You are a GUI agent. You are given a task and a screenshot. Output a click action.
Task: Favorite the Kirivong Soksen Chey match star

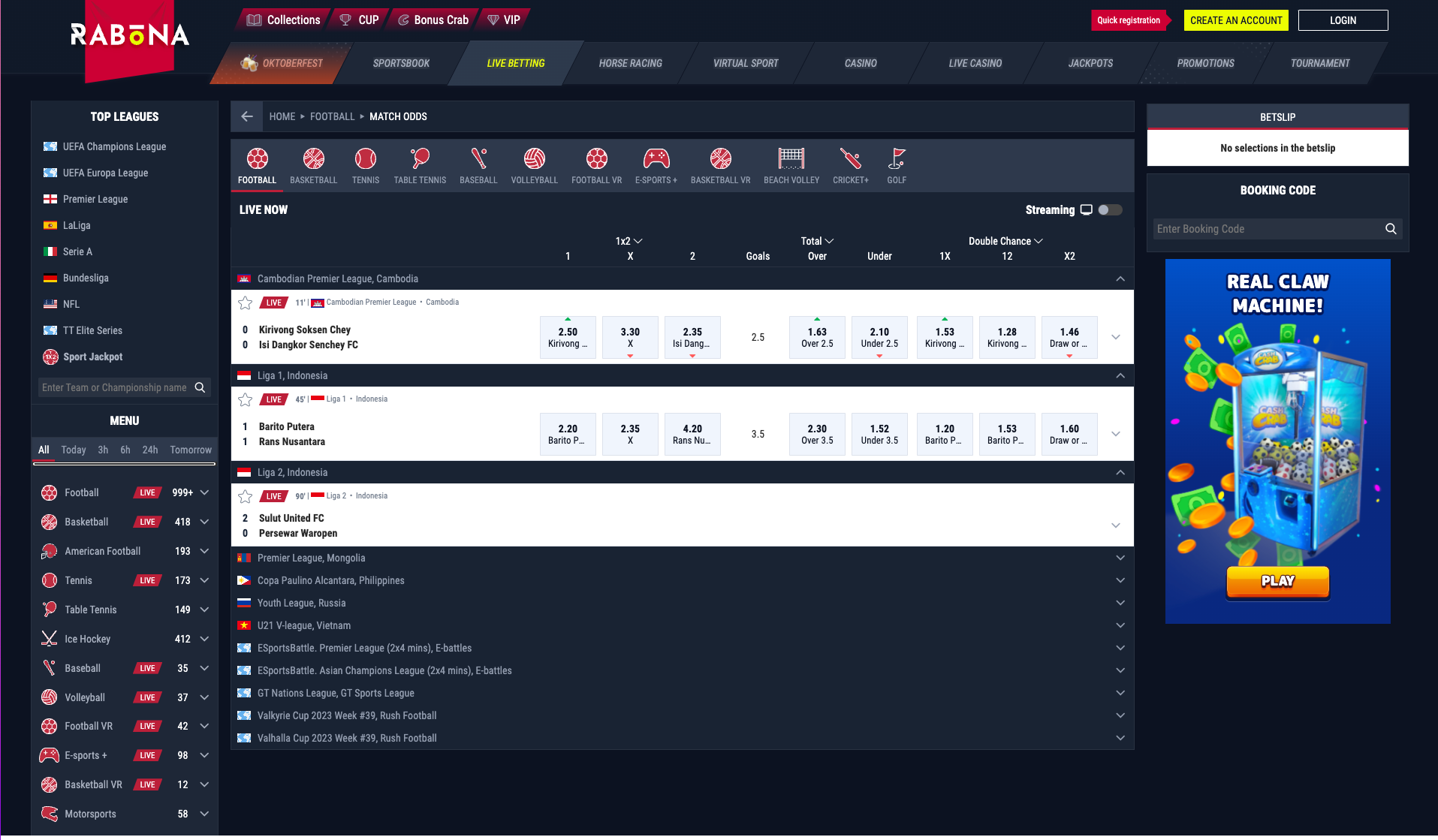pyautogui.click(x=245, y=303)
